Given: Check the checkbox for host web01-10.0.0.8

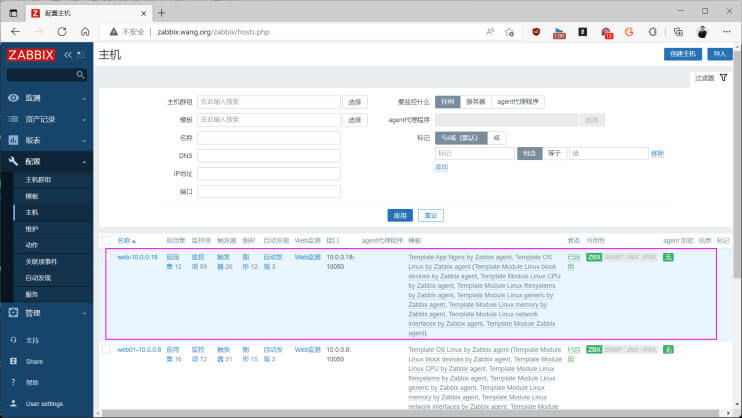Looking at the screenshot, I should click(106, 349).
